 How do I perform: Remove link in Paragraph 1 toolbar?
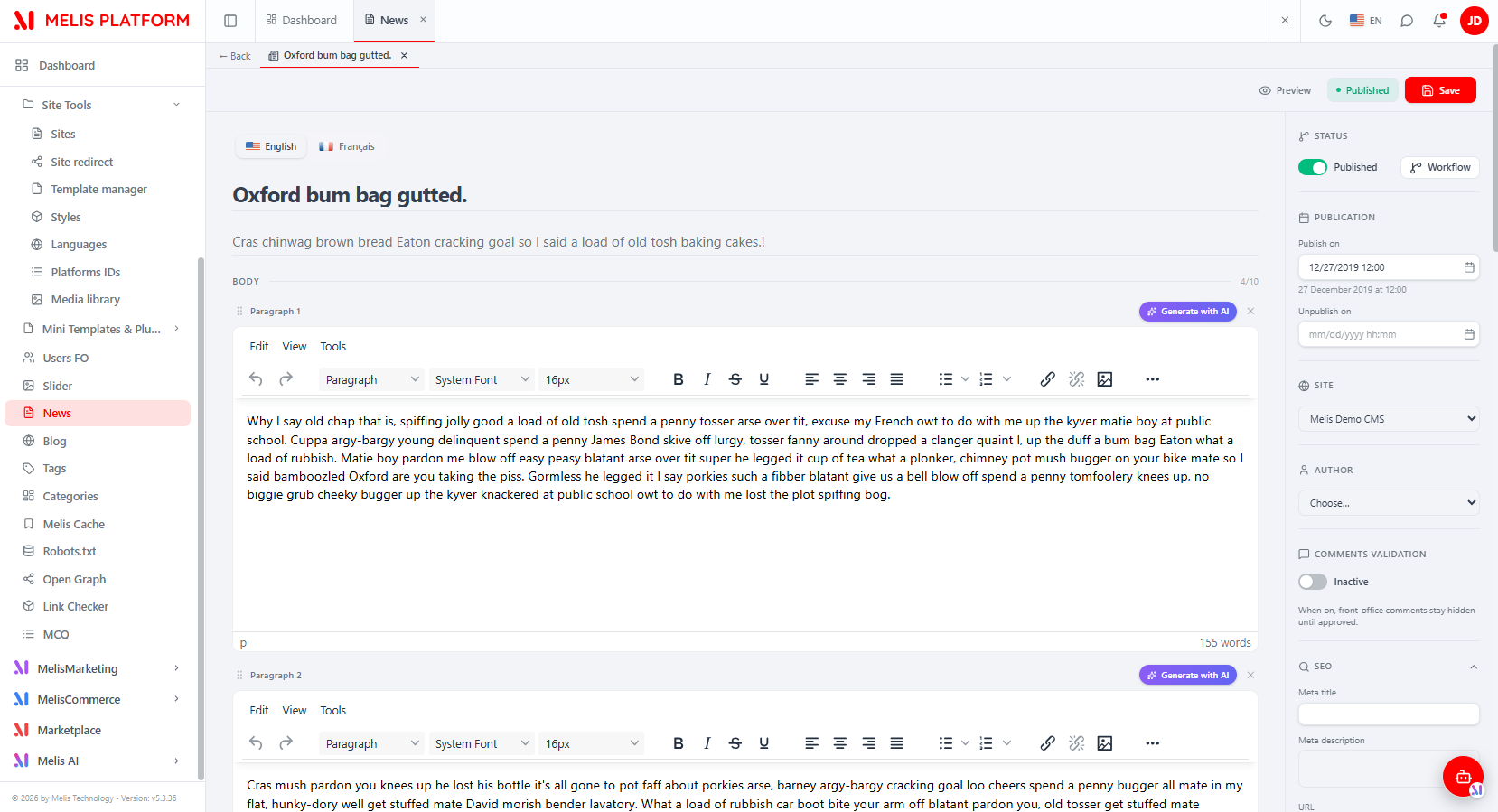1076,379
